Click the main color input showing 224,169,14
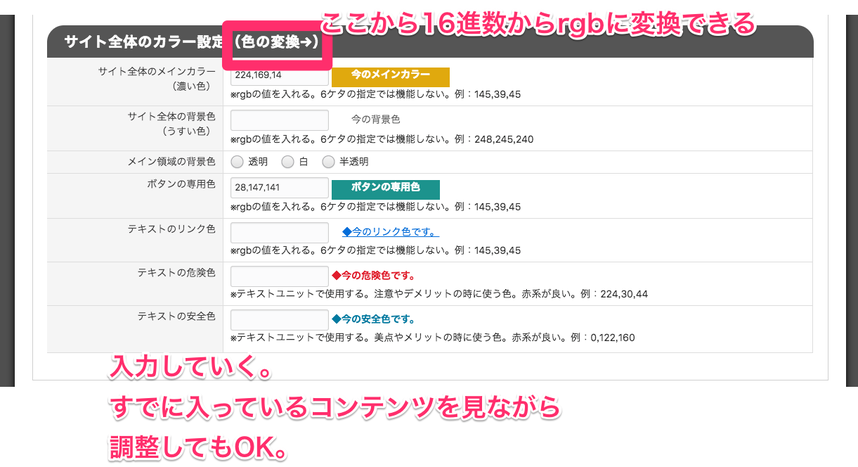The width and height of the screenshot is (858, 467). (279, 75)
